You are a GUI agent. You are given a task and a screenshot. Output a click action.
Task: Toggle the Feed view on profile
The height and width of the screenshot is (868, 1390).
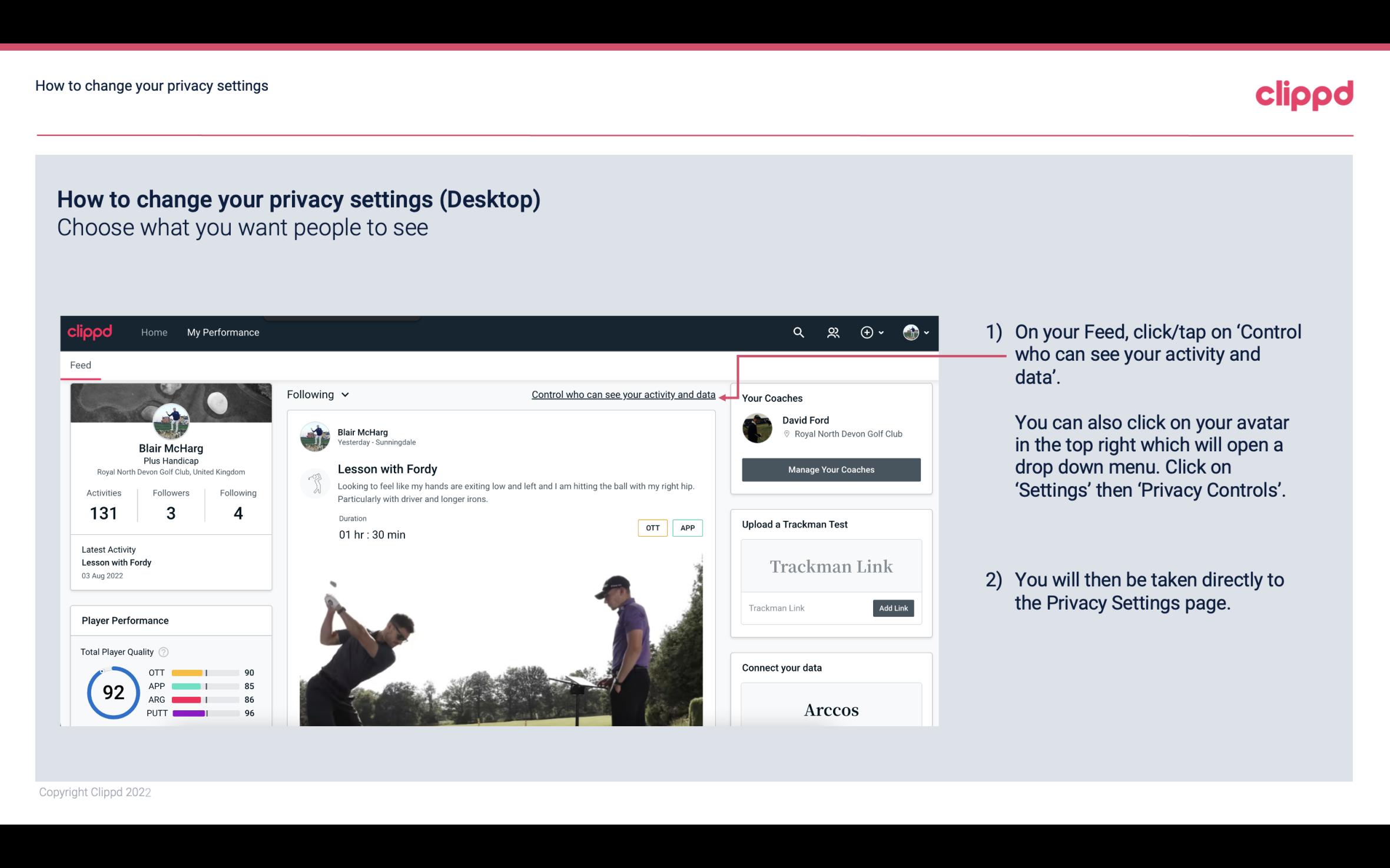80,364
